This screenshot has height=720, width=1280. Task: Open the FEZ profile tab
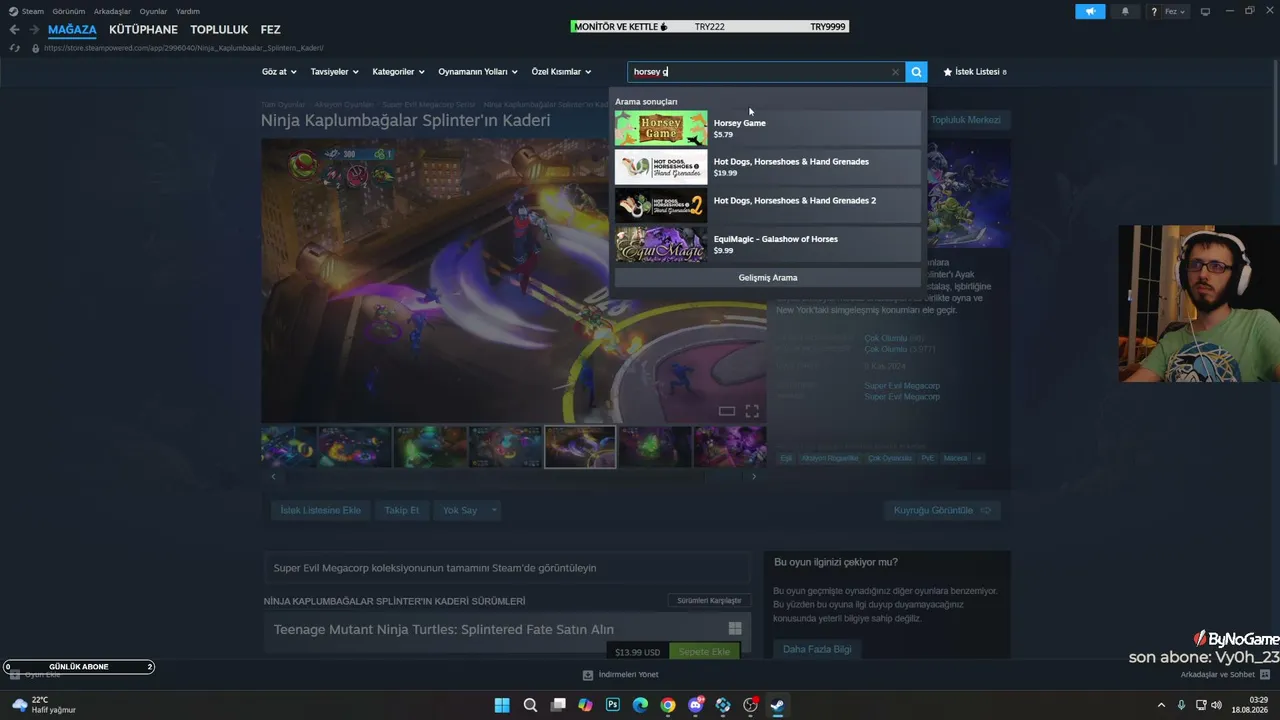tap(270, 30)
